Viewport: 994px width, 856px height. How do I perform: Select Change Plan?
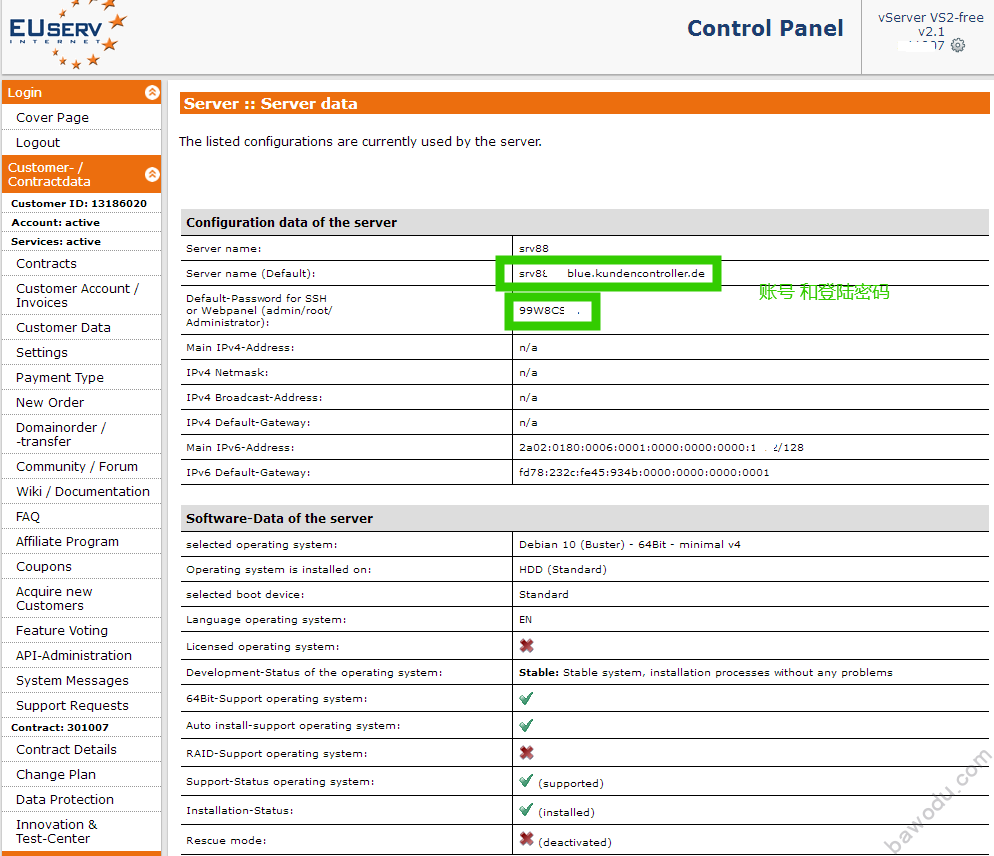[55, 775]
